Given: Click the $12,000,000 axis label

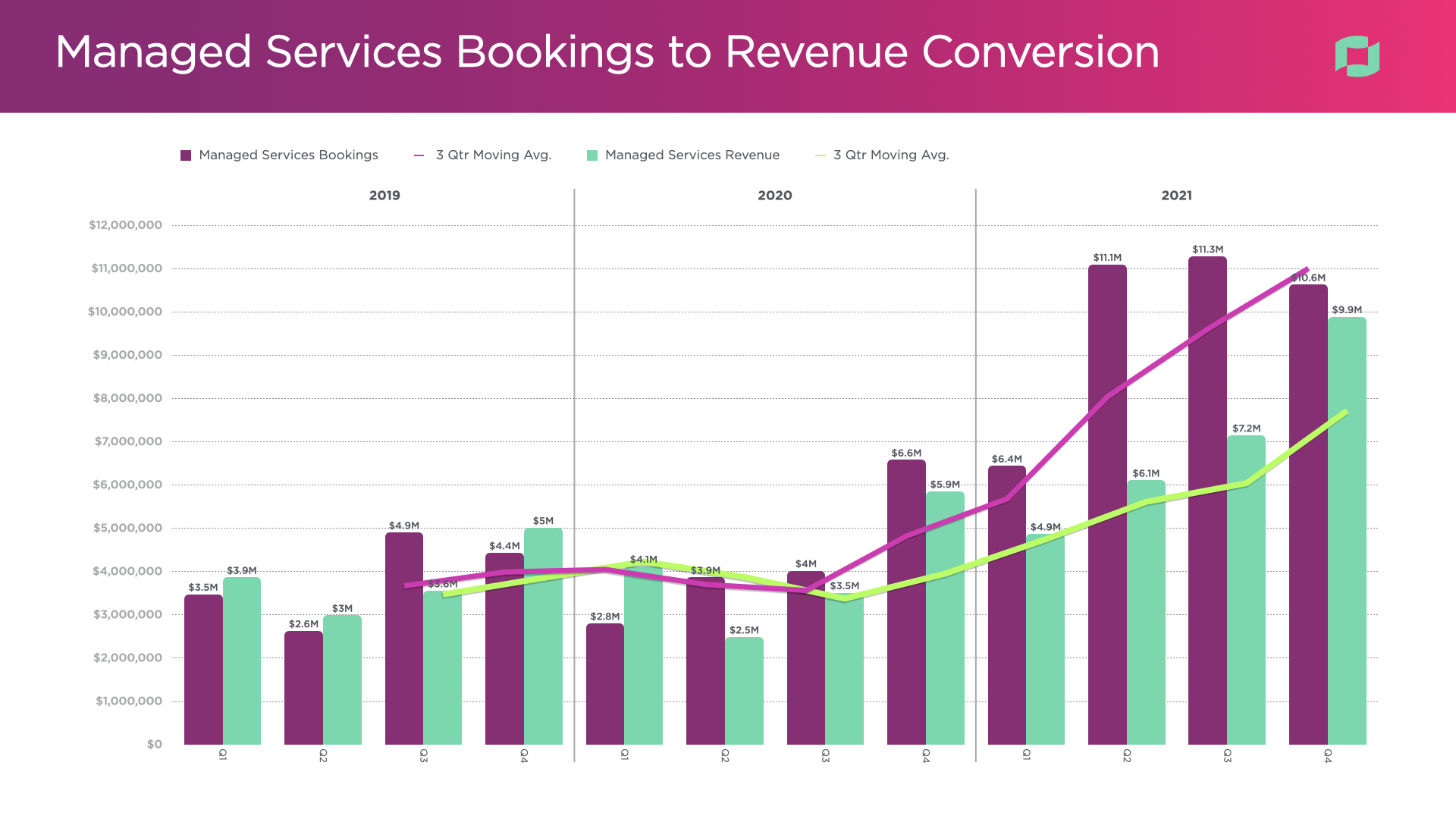Looking at the screenshot, I should 125,225.
